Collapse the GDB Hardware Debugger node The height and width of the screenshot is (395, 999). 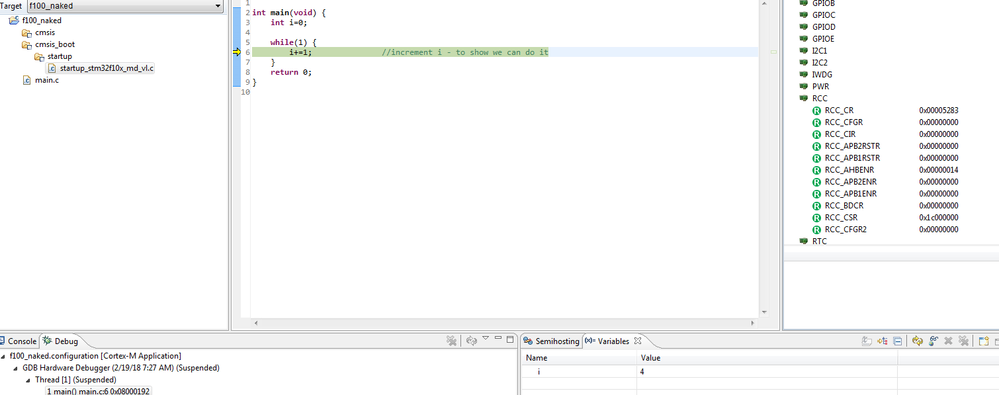tap(15, 368)
